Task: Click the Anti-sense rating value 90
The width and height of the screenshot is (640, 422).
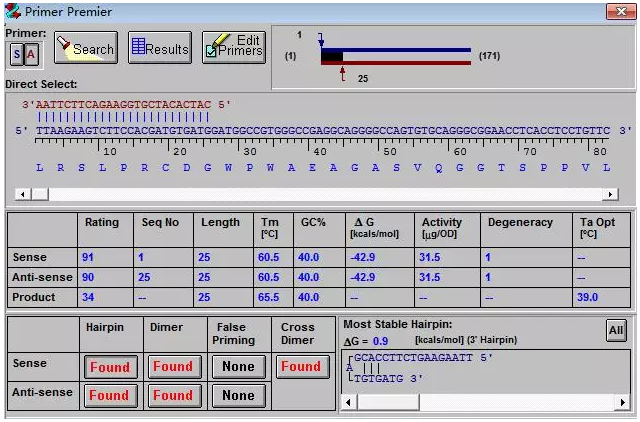Action: click(x=88, y=278)
